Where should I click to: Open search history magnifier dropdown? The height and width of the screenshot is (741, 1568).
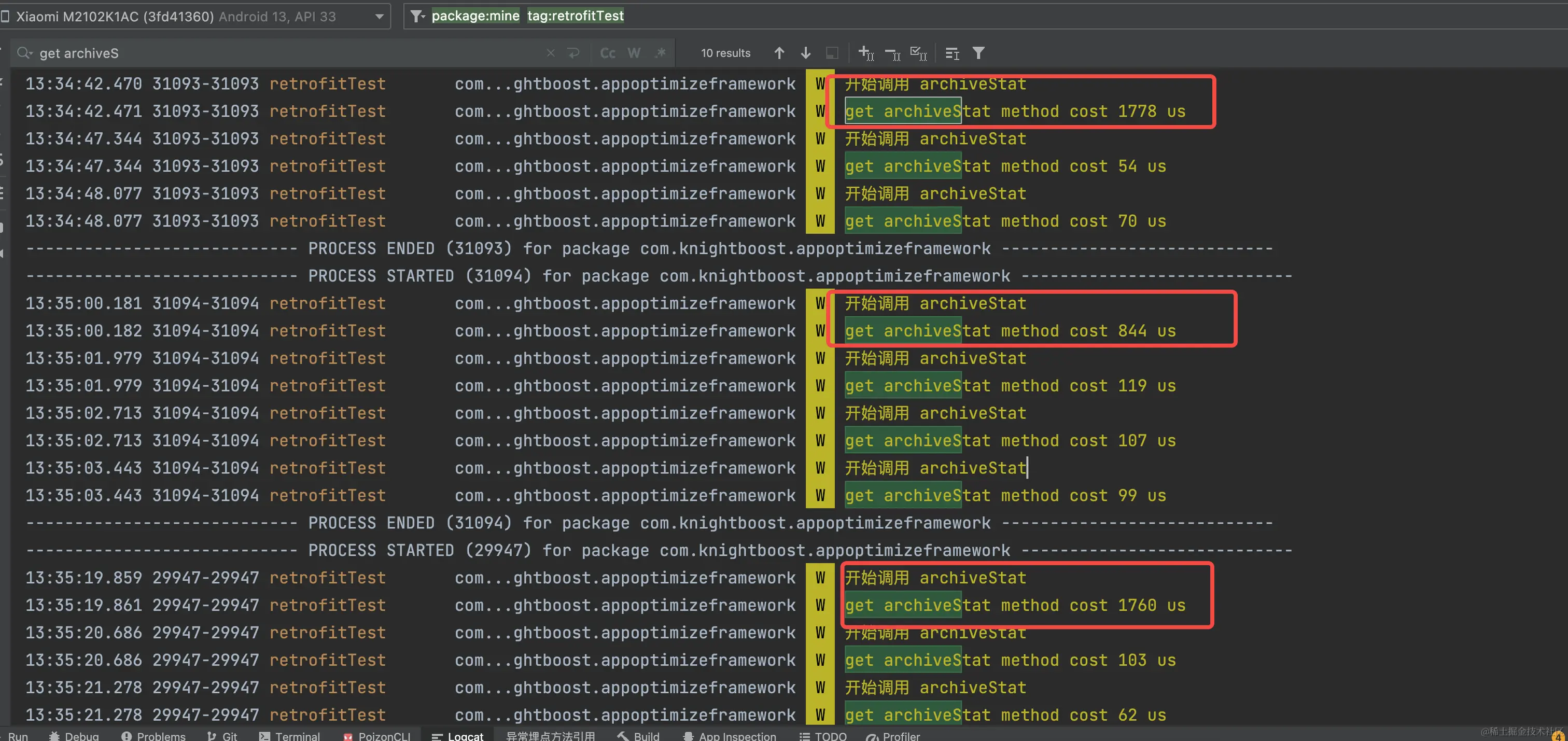(x=24, y=53)
